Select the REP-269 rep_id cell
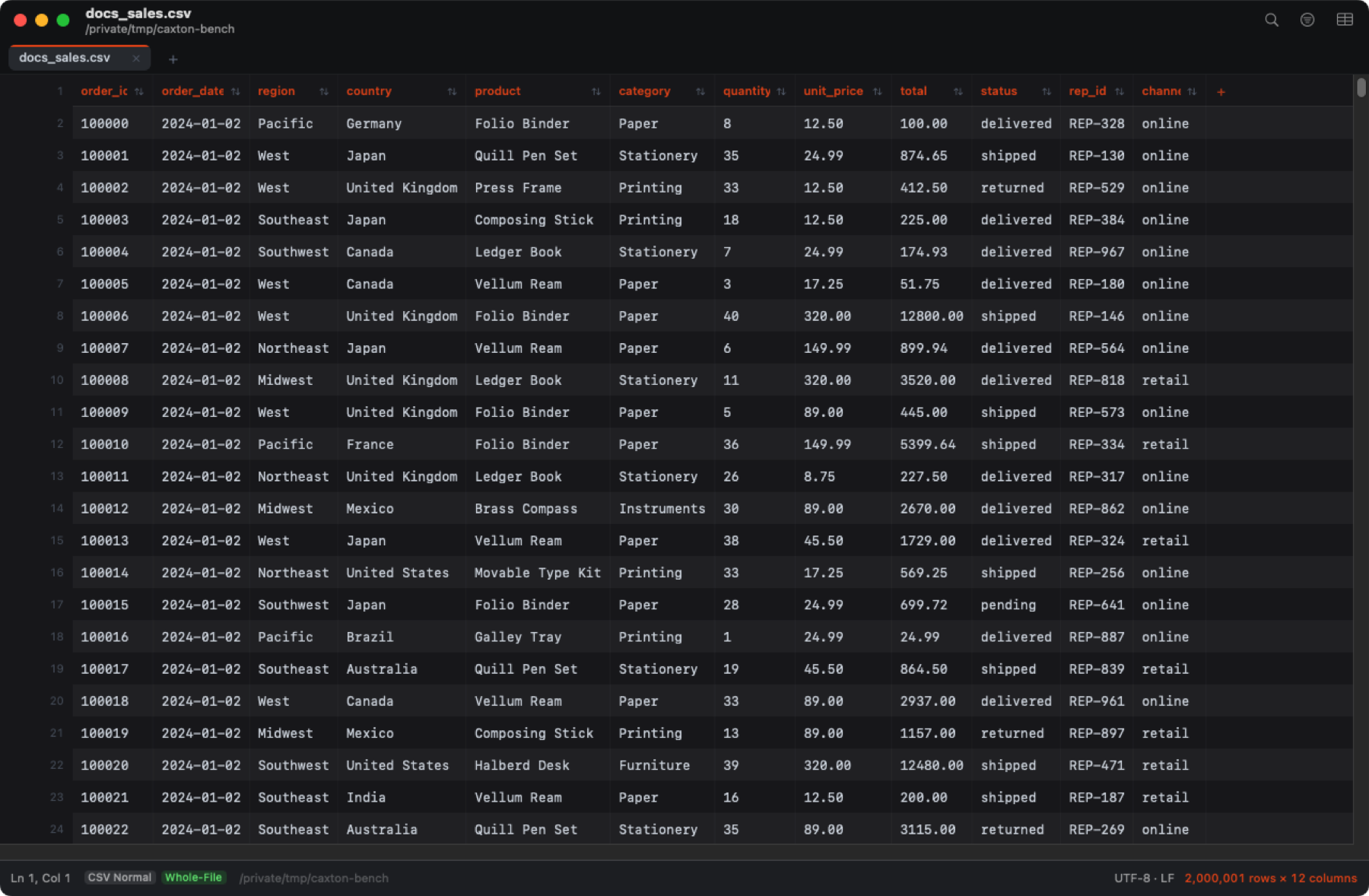1369x896 pixels. 1097,829
